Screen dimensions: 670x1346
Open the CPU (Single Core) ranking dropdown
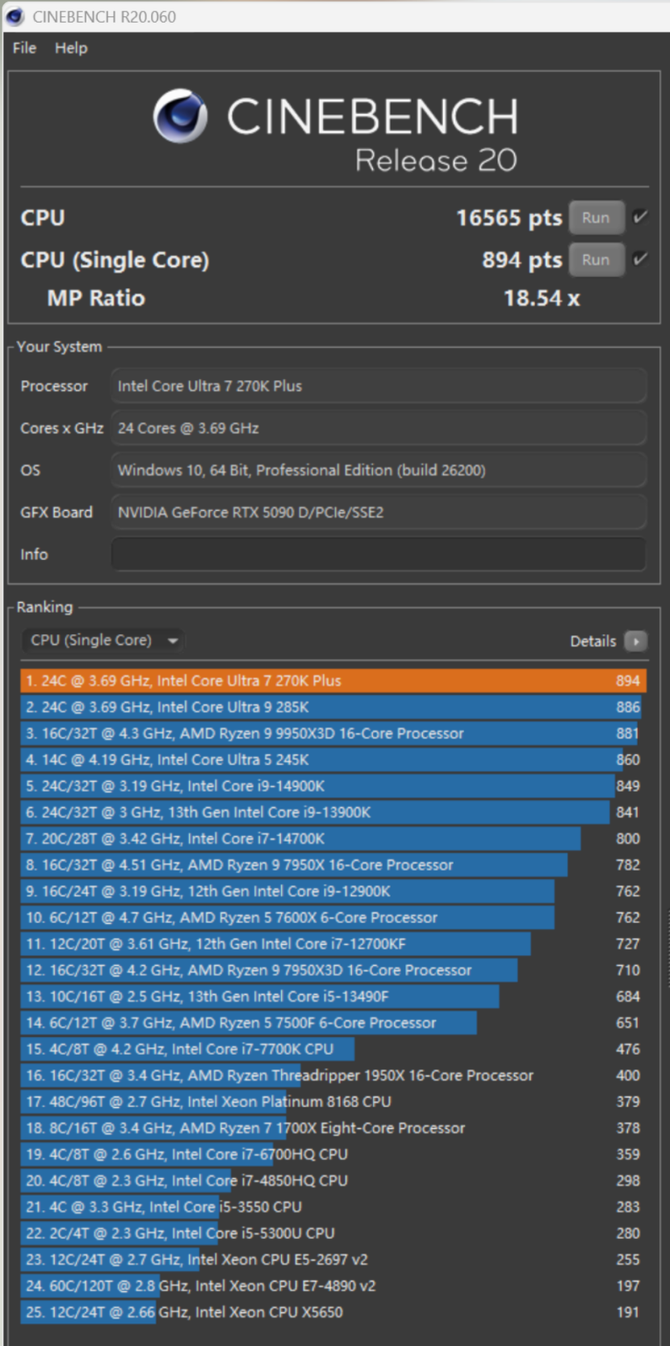coord(102,640)
